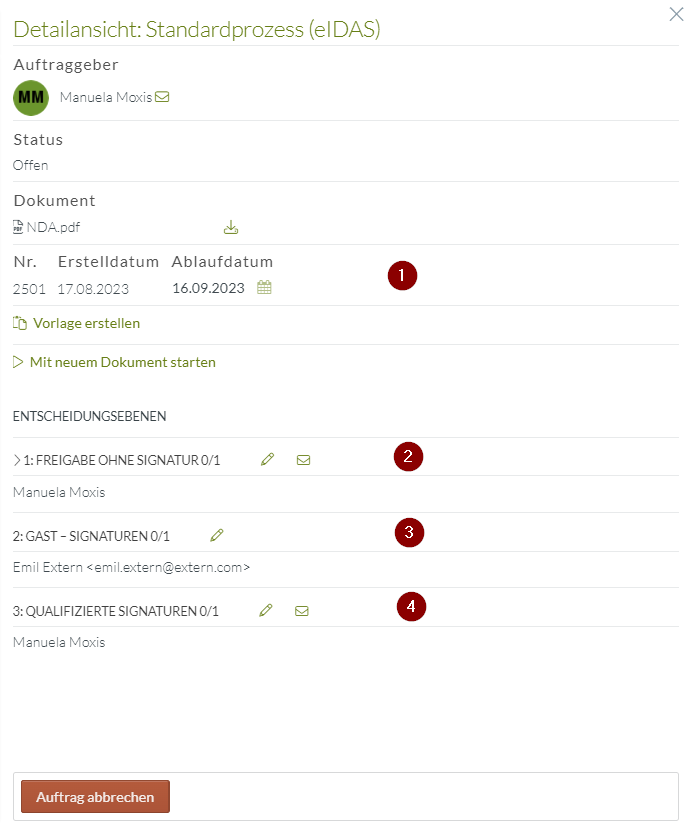Close the Detailansicht dialog with the X
Image resolution: width=691 pixels, height=832 pixels.
pyautogui.click(x=676, y=14)
